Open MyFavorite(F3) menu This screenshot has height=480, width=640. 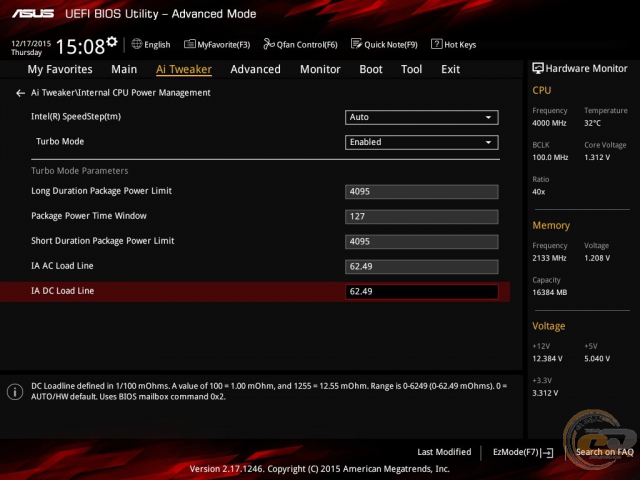click(x=217, y=44)
